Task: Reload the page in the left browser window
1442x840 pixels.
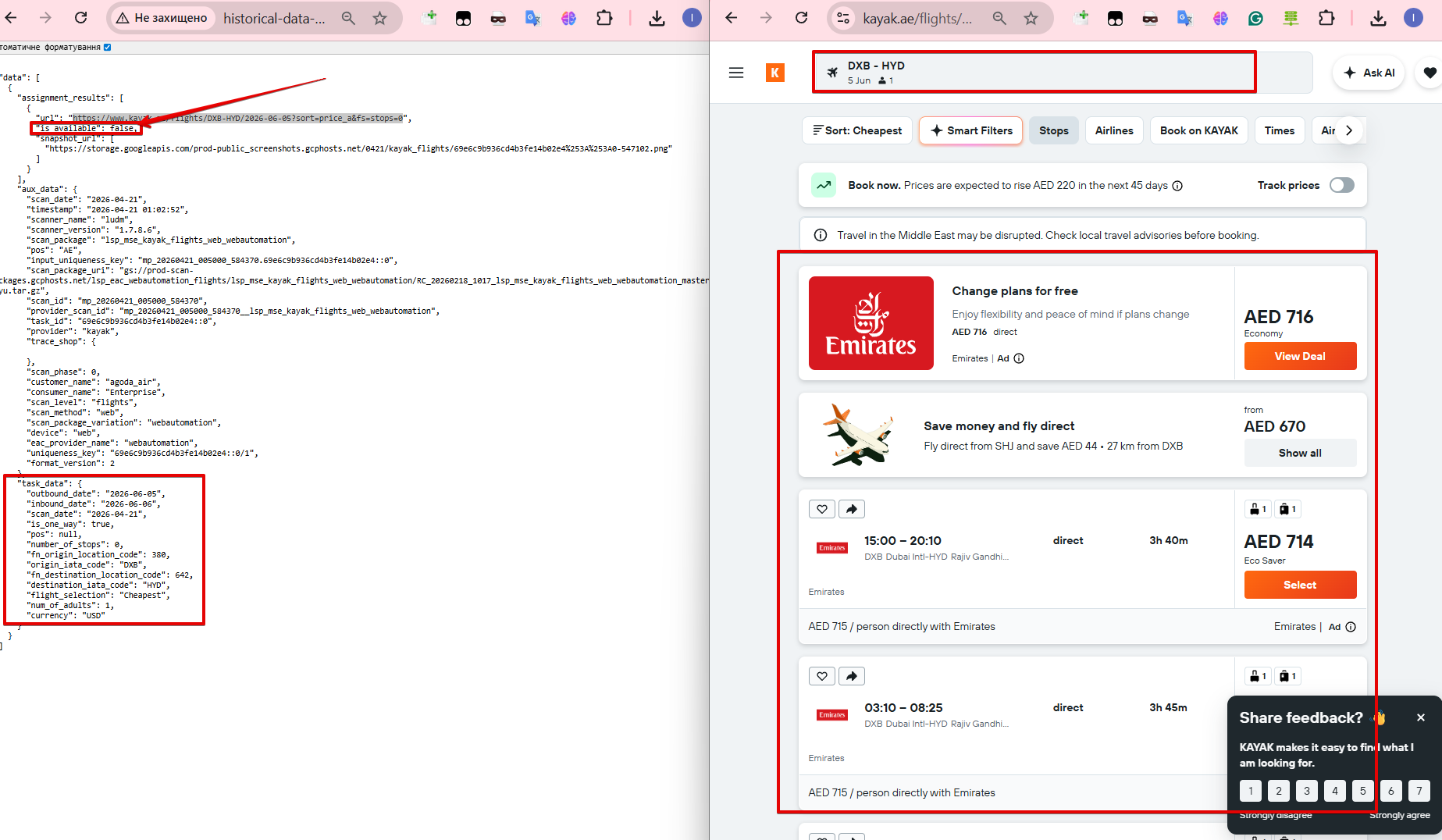Action: (x=81, y=18)
